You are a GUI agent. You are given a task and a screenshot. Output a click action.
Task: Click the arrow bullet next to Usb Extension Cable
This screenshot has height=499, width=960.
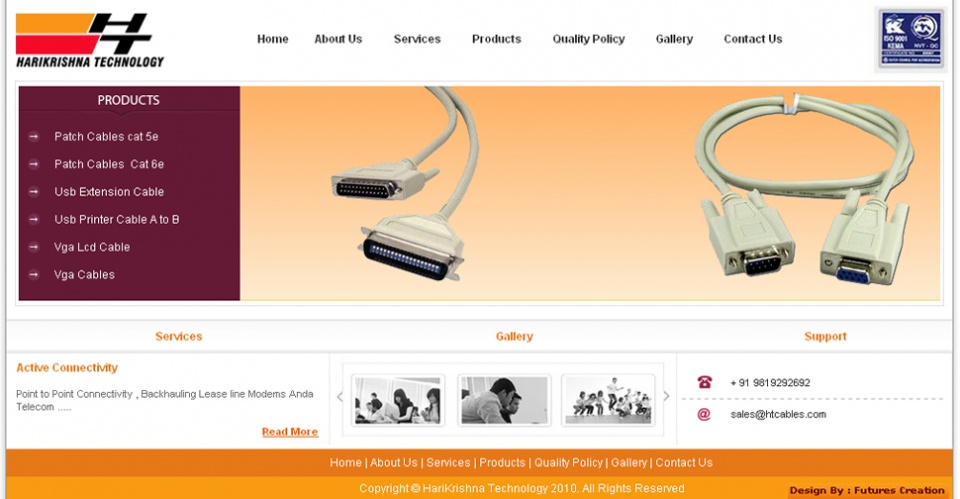click(x=34, y=192)
